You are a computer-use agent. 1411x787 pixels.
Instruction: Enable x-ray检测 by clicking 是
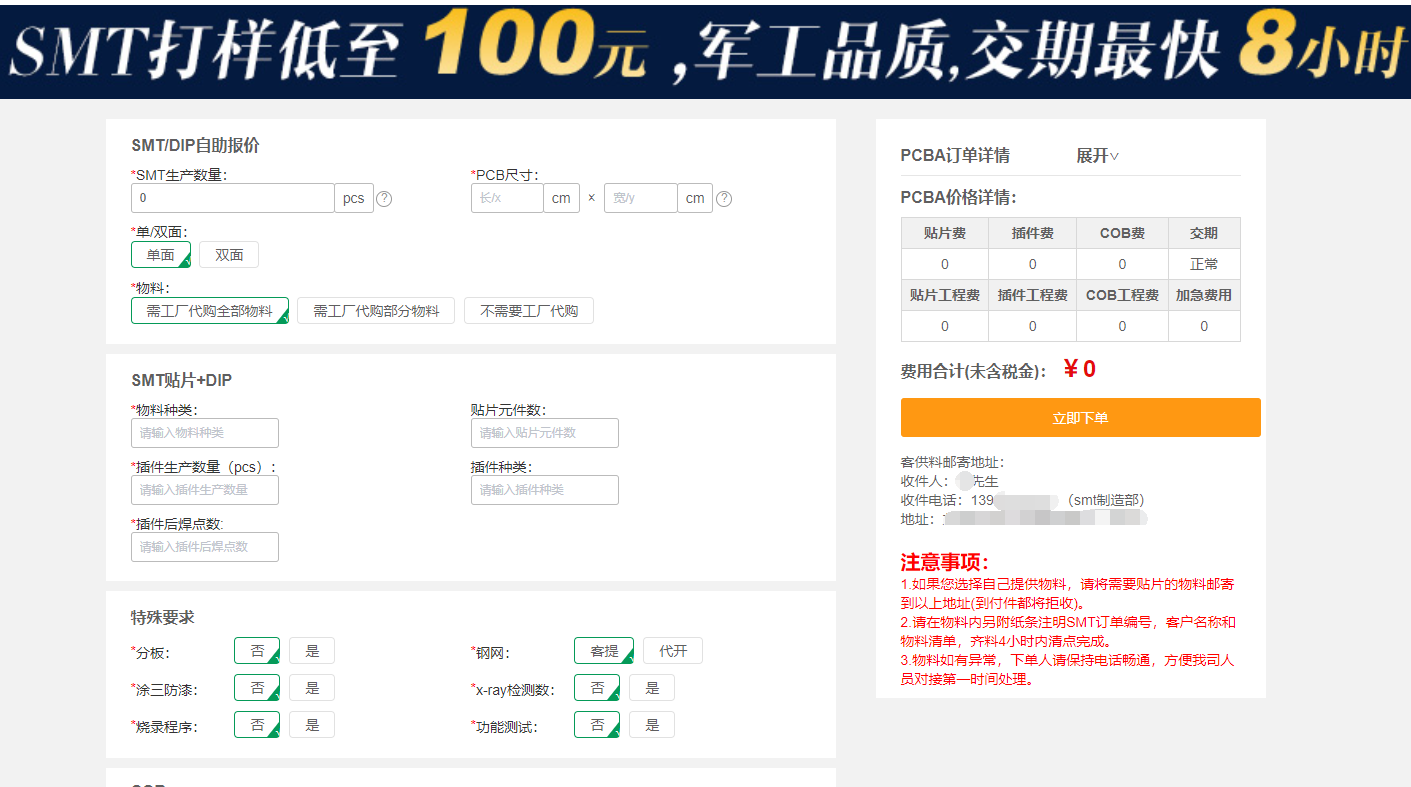(651, 687)
